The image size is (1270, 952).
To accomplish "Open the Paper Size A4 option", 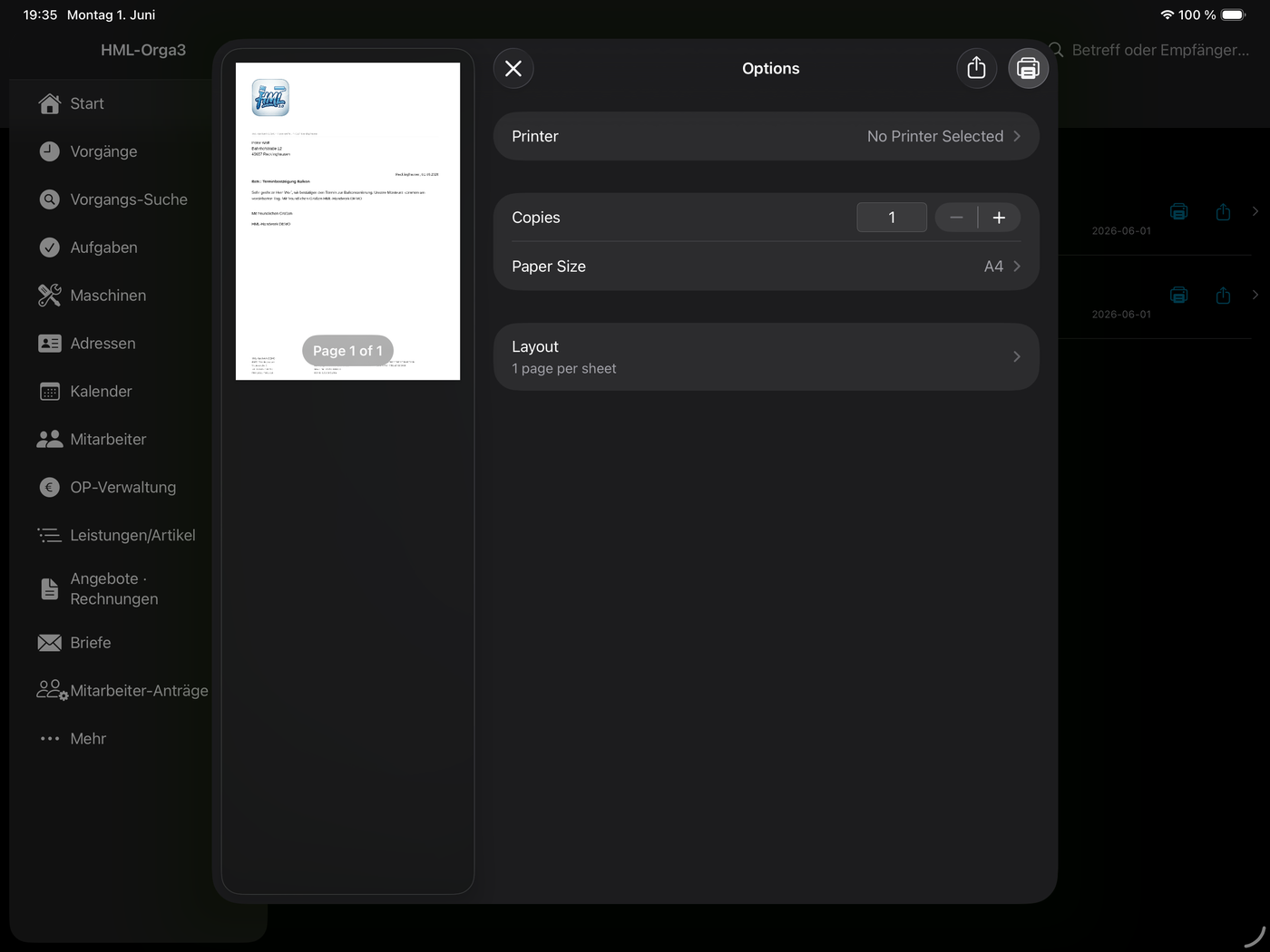I will point(766,267).
